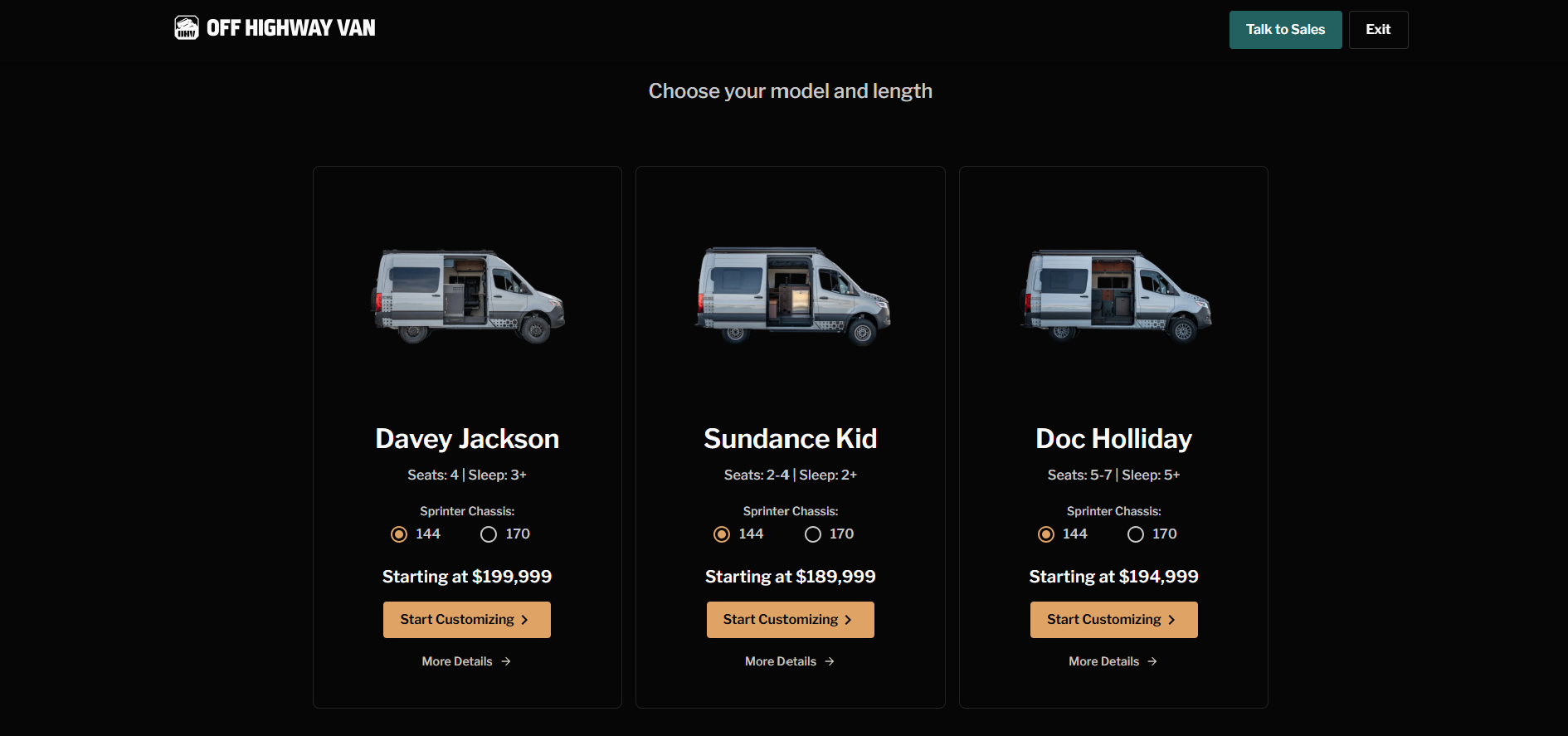Click the Sundance Kid van image

point(791,296)
